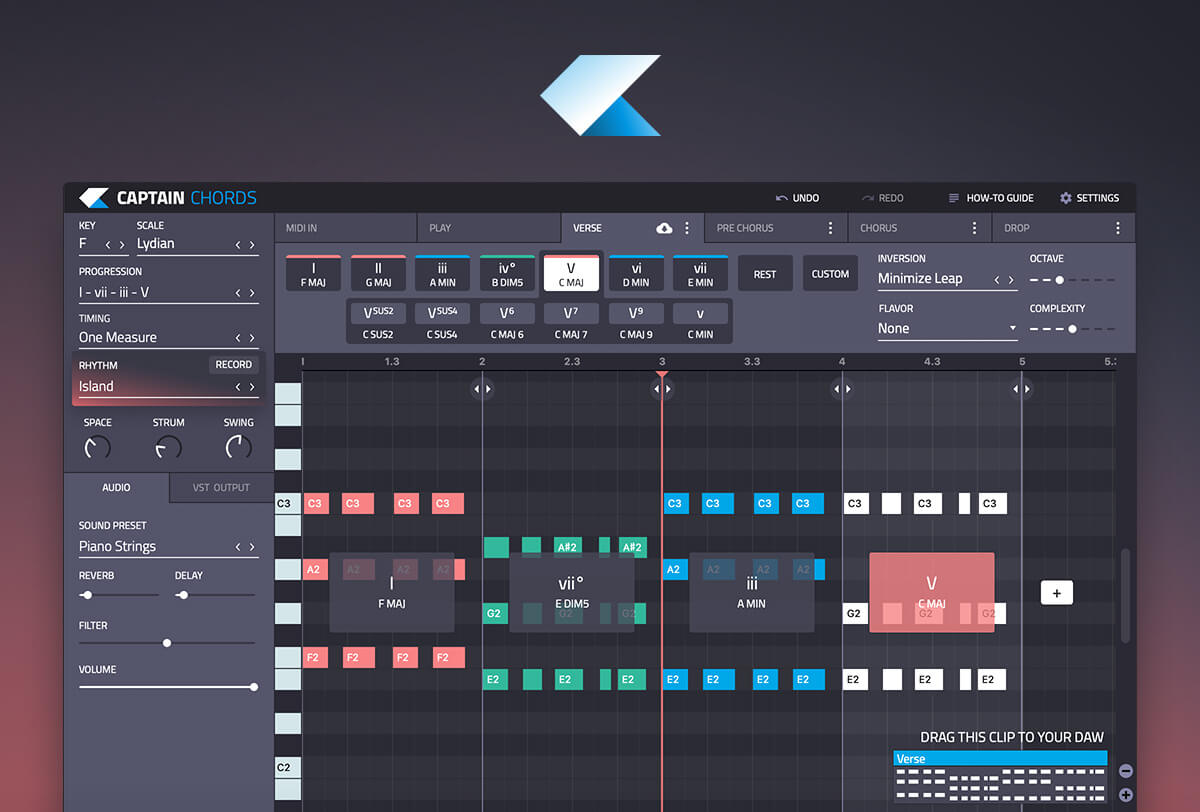
Task: Insert a Rest
Action: click(765, 274)
